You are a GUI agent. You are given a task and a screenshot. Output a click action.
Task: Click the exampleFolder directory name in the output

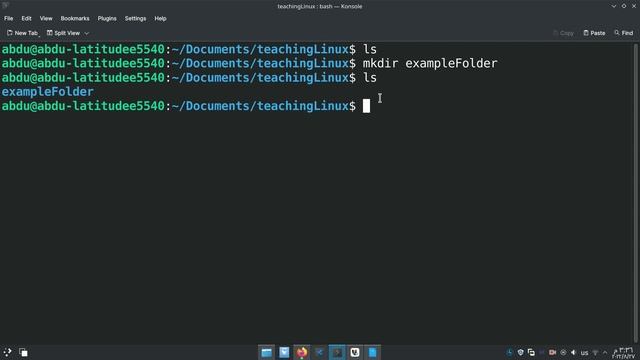pos(48,92)
